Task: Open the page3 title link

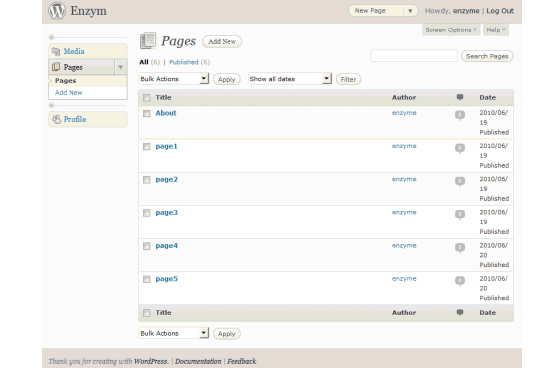Action: 166,213
